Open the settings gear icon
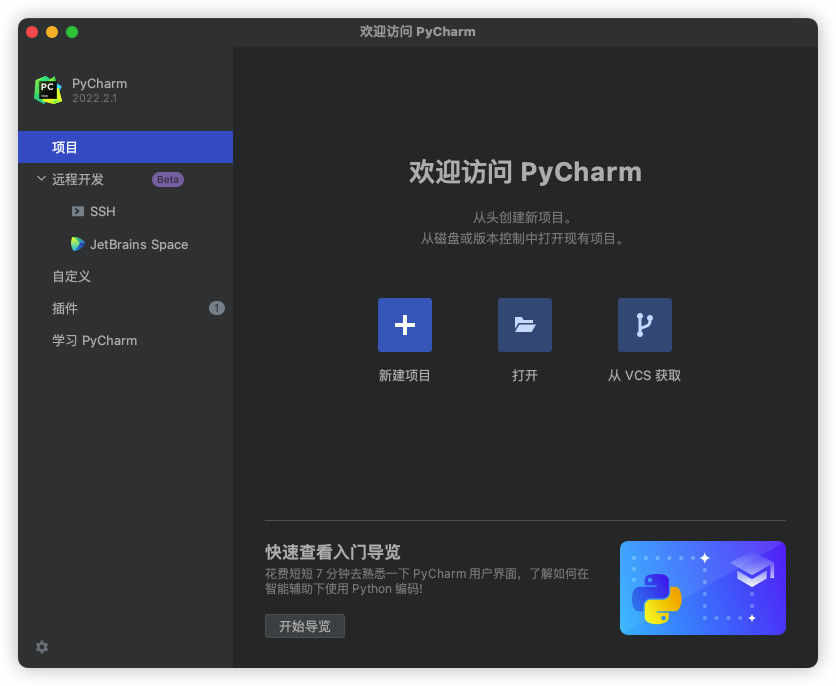Image resolution: width=836 pixels, height=686 pixels. click(42, 647)
